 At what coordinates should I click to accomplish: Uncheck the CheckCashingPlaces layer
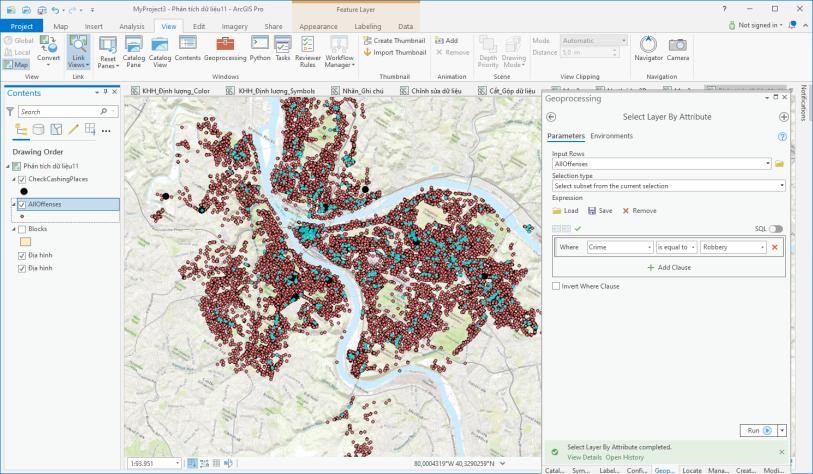[x=22, y=179]
